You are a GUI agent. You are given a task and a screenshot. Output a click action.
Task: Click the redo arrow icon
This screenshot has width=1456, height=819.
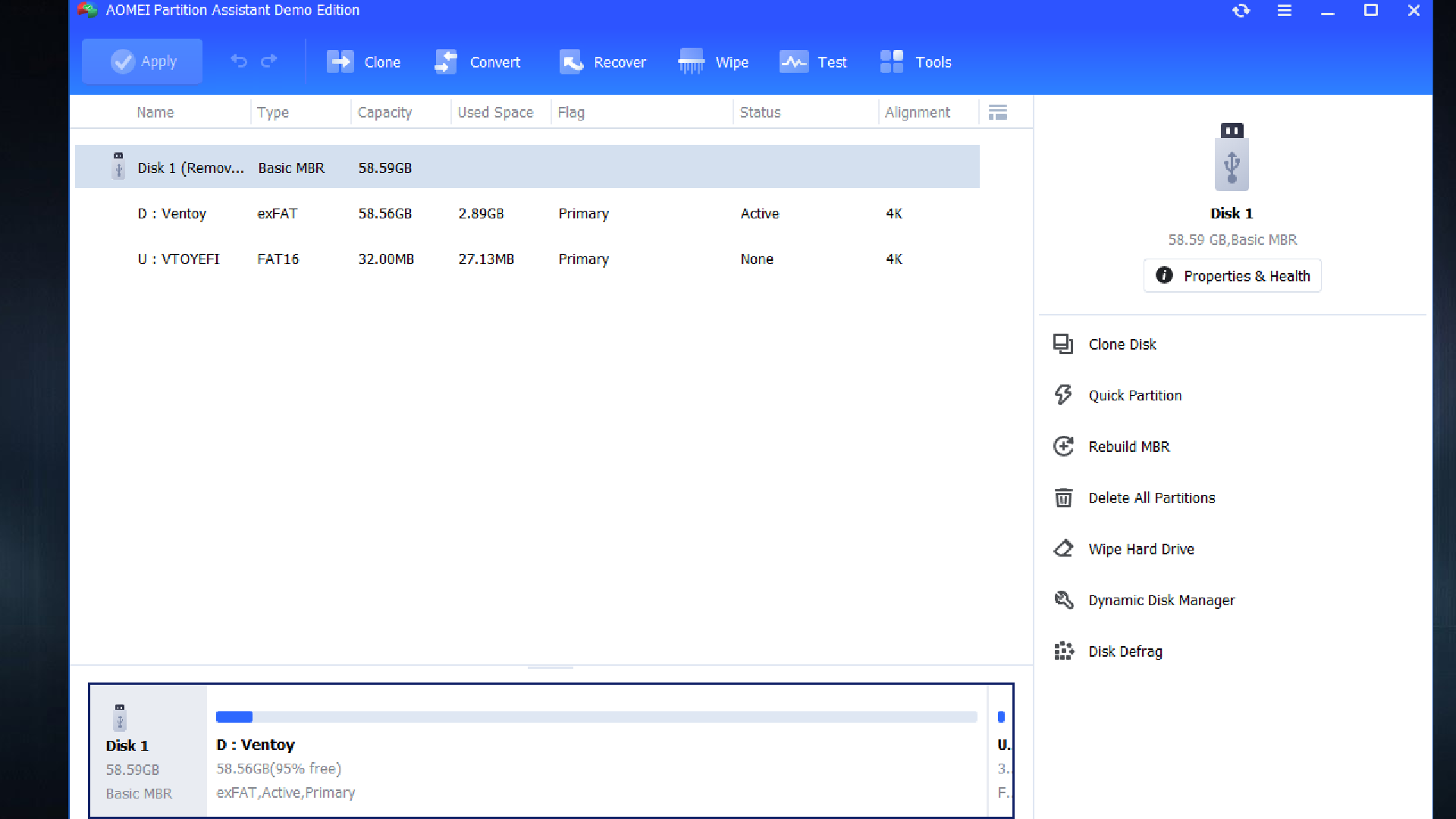point(269,61)
